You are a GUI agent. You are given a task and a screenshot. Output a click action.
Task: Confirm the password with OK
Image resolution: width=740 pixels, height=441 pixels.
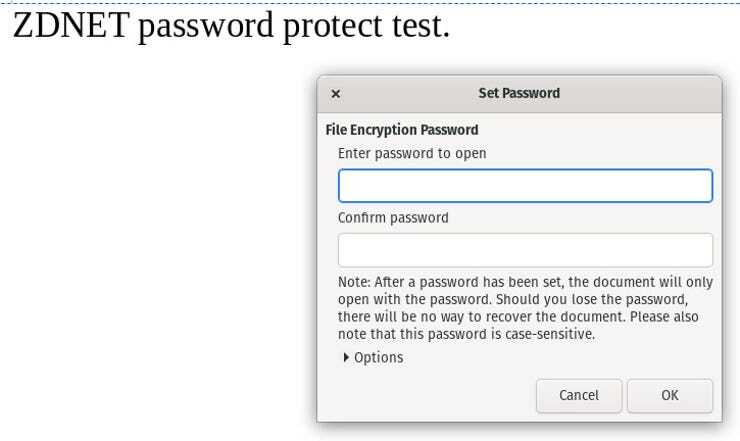pyautogui.click(x=670, y=395)
